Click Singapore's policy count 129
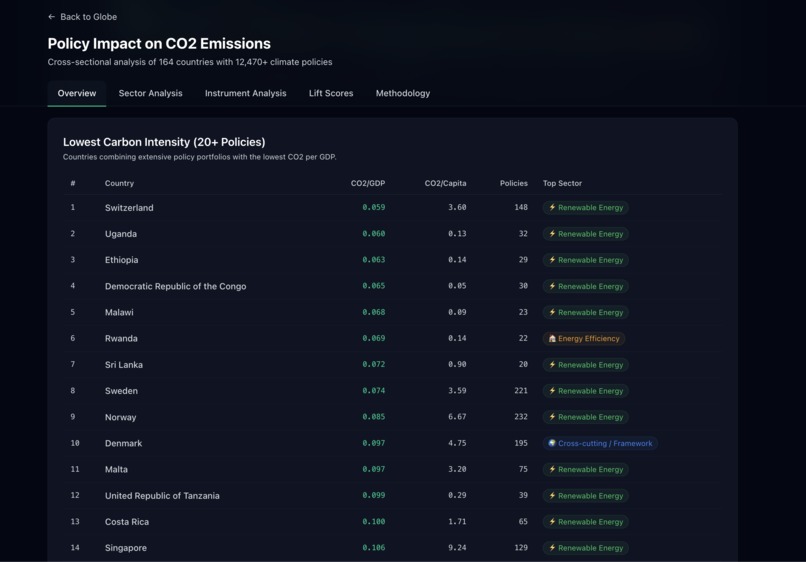 [521, 548]
